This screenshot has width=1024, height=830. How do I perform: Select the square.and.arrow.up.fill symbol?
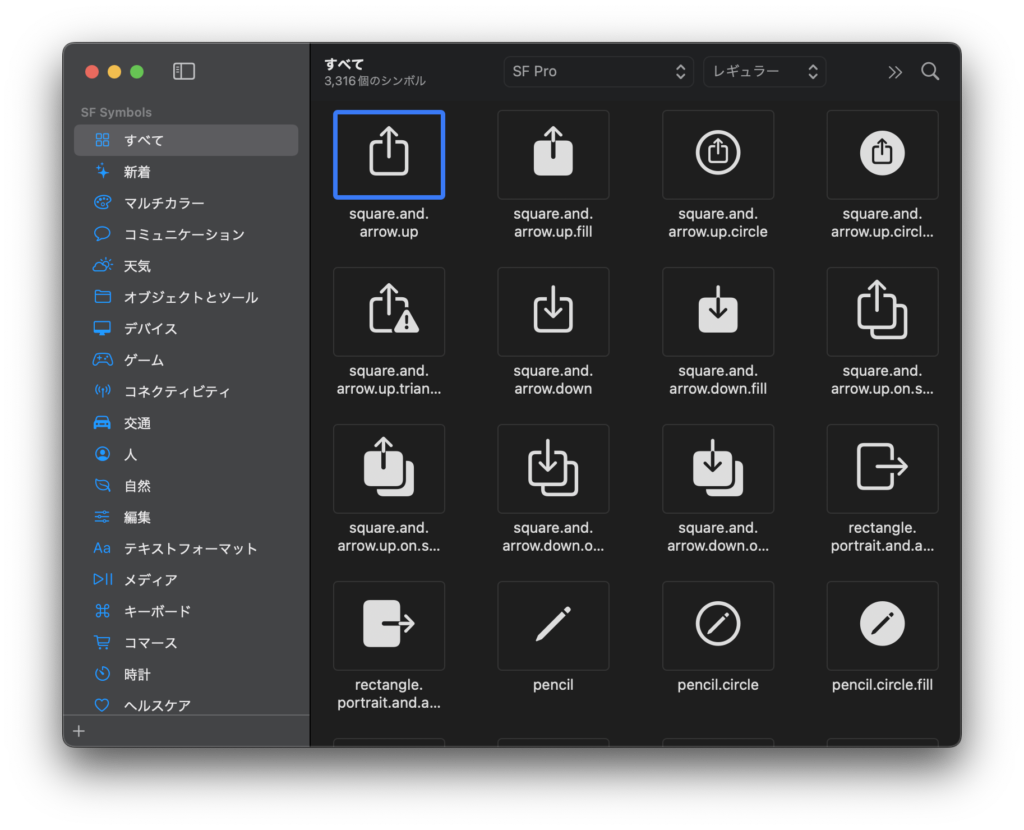pyautogui.click(x=553, y=155)
